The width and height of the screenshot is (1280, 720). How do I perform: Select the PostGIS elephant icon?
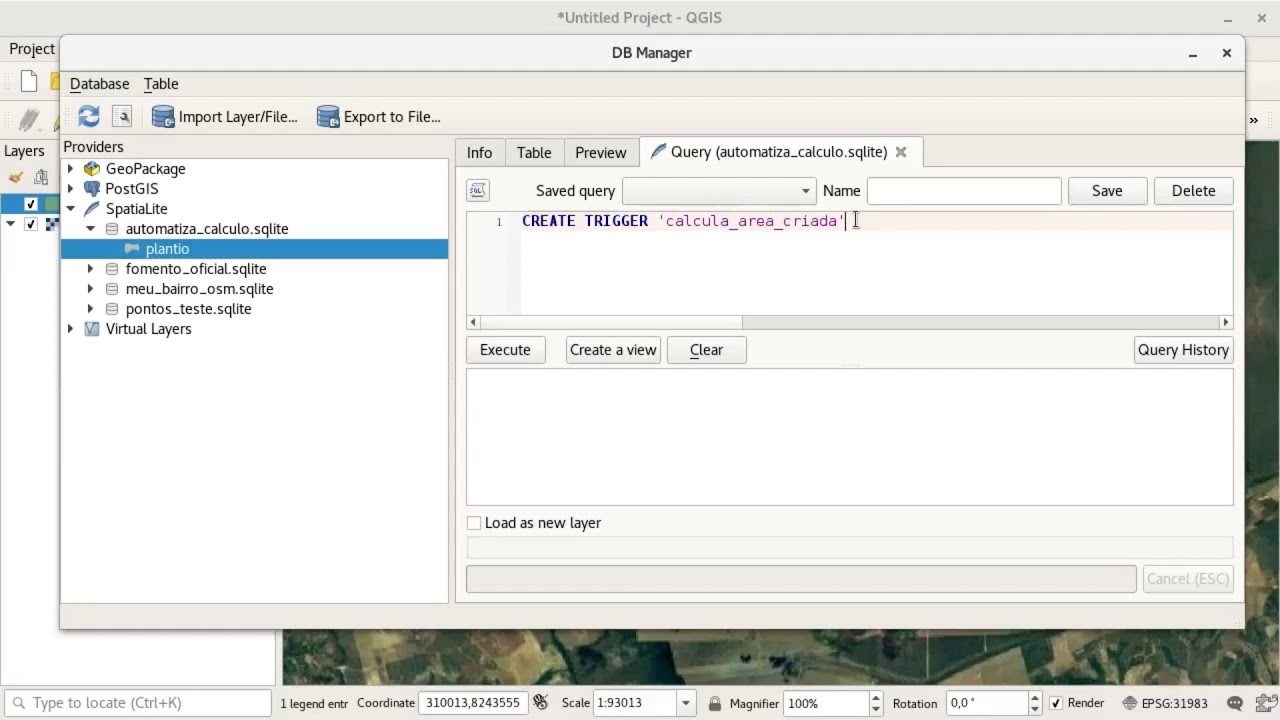(92, 189)
